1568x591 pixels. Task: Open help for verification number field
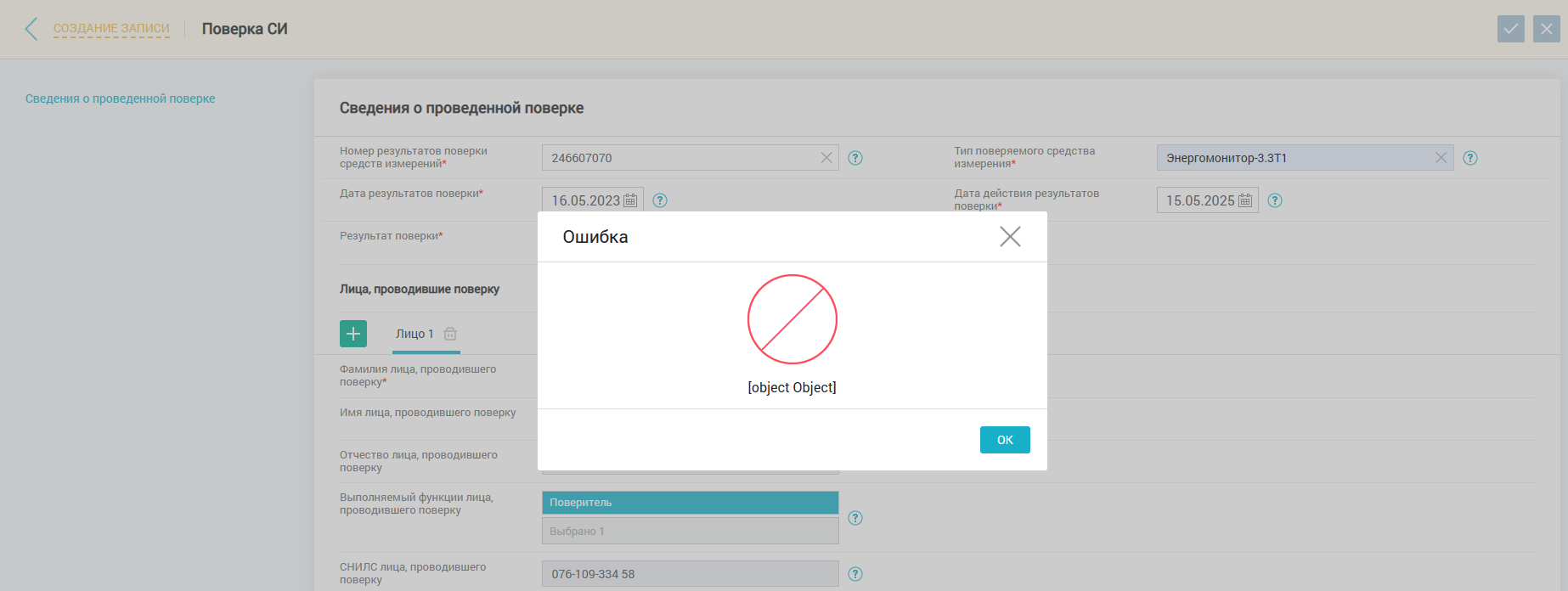pos(855,158)
